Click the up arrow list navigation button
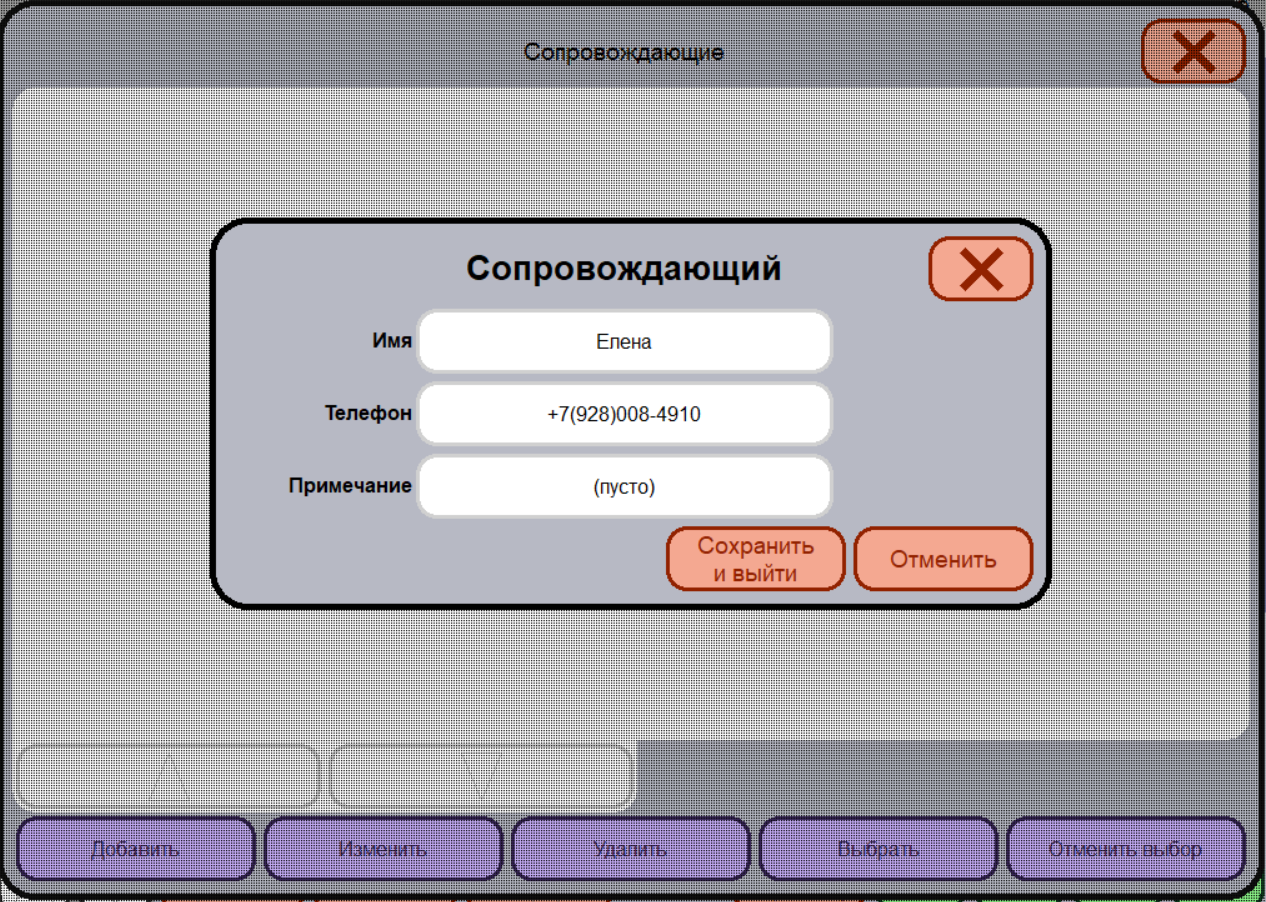1266x902 pixels. click(x=168, y=777)
